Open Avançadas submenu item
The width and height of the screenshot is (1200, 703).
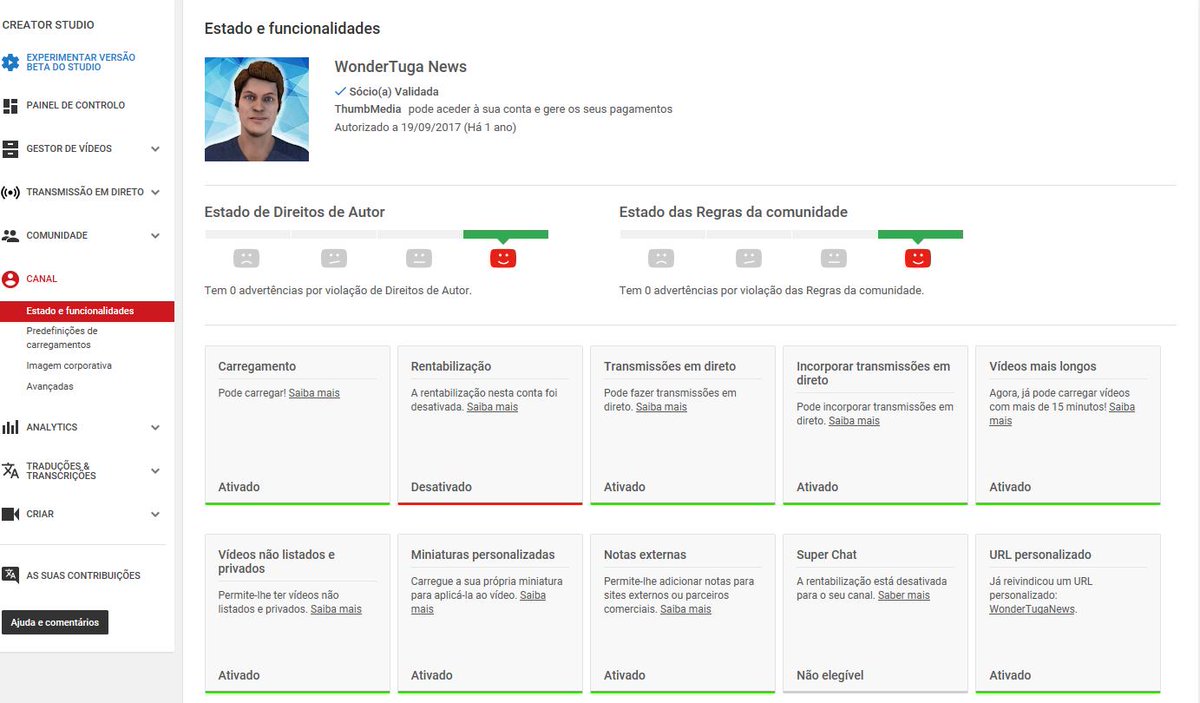click(50, 386)
